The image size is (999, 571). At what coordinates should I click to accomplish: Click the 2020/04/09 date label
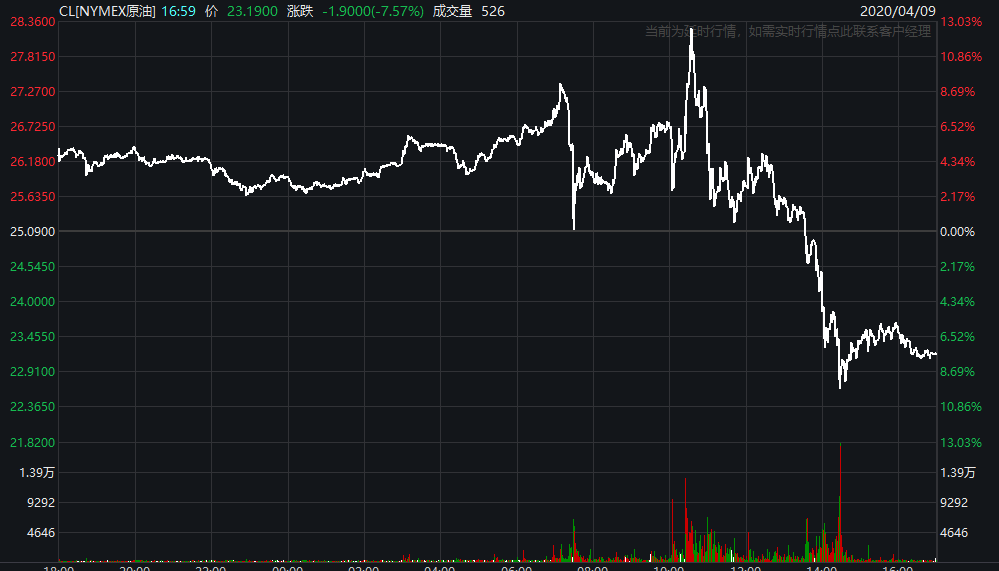[x=898, y=11]
